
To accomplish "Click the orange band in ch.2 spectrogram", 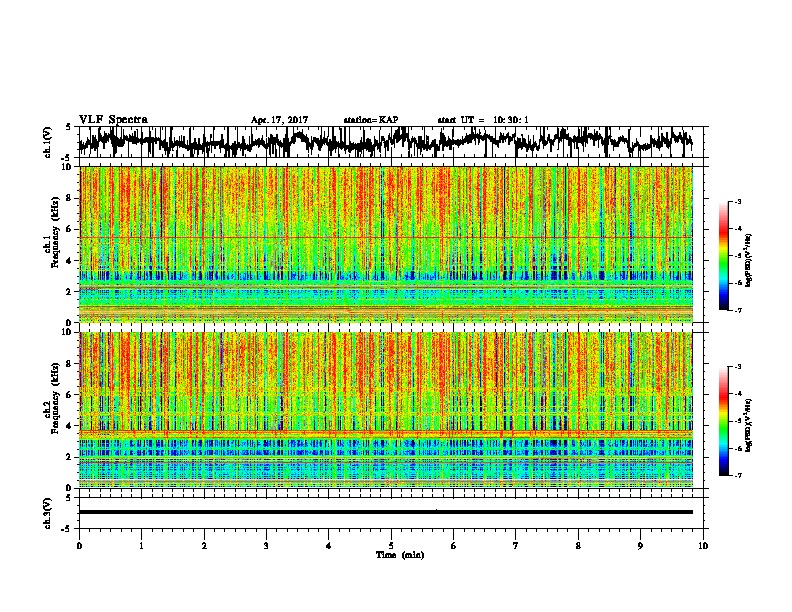I will 386,433.
